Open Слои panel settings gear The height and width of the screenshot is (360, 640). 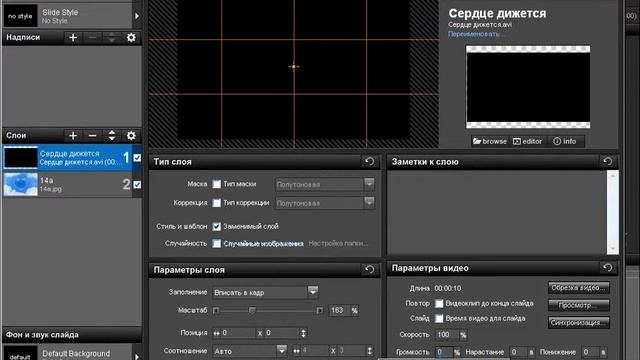pyautogui.click(x=131, y=136)
